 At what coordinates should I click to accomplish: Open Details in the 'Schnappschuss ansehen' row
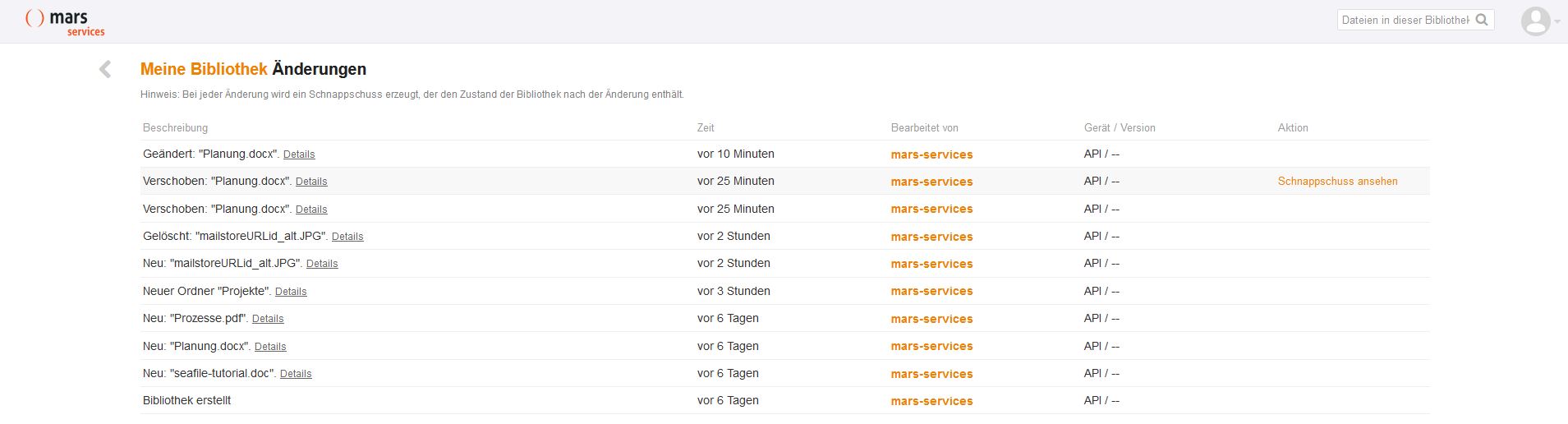(x=311, y=182)
